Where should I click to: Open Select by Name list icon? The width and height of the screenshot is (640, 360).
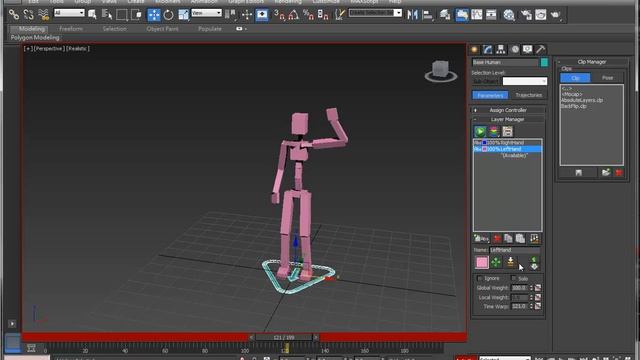pyautogui.click(x=107, y=15)
